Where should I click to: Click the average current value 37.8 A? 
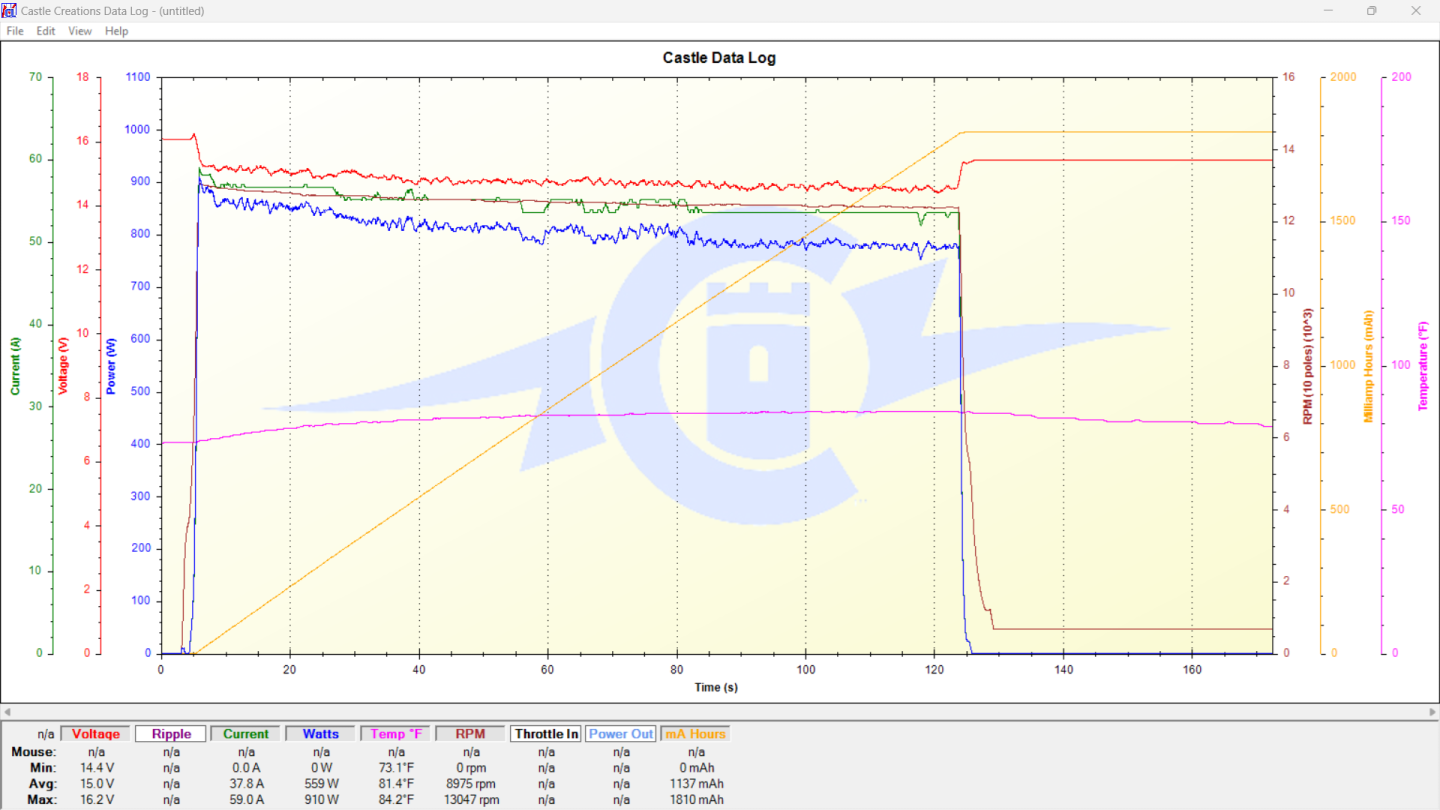coord(246,784)
